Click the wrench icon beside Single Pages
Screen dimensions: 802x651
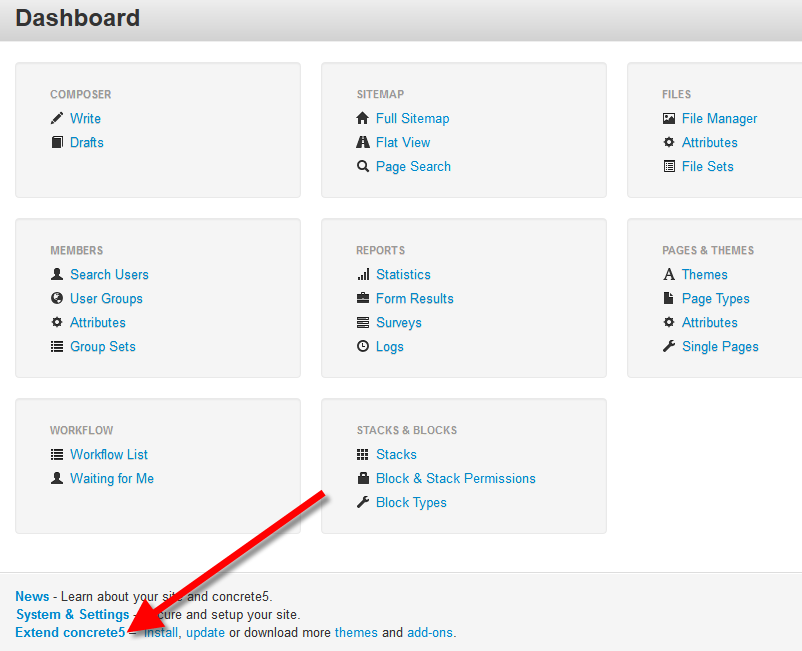coord(669,346)
